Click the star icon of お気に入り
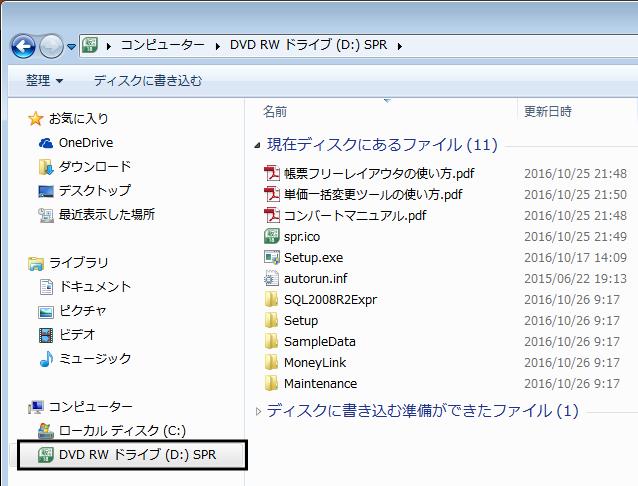The width and height of the screenshot is (638, 486). coord(35,119)
